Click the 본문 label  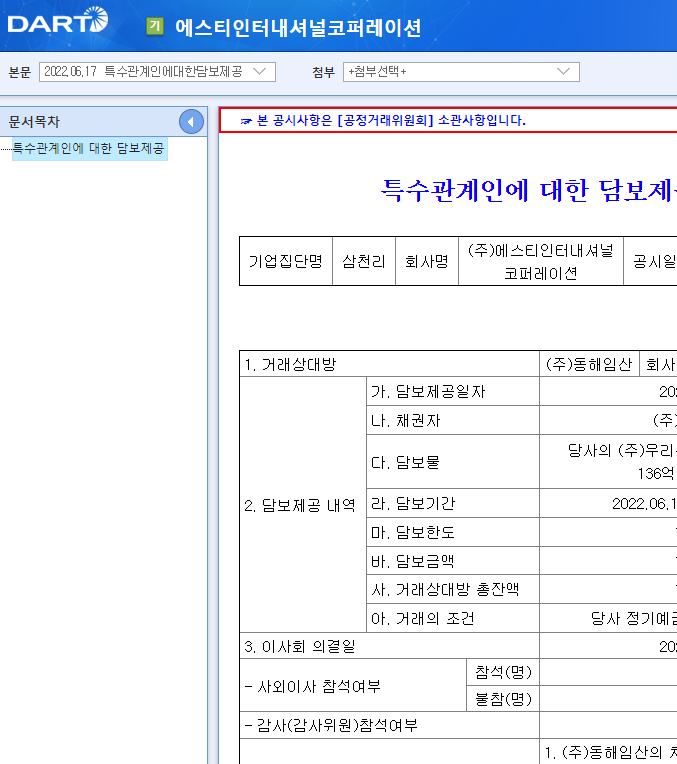[x=19, y=72]
